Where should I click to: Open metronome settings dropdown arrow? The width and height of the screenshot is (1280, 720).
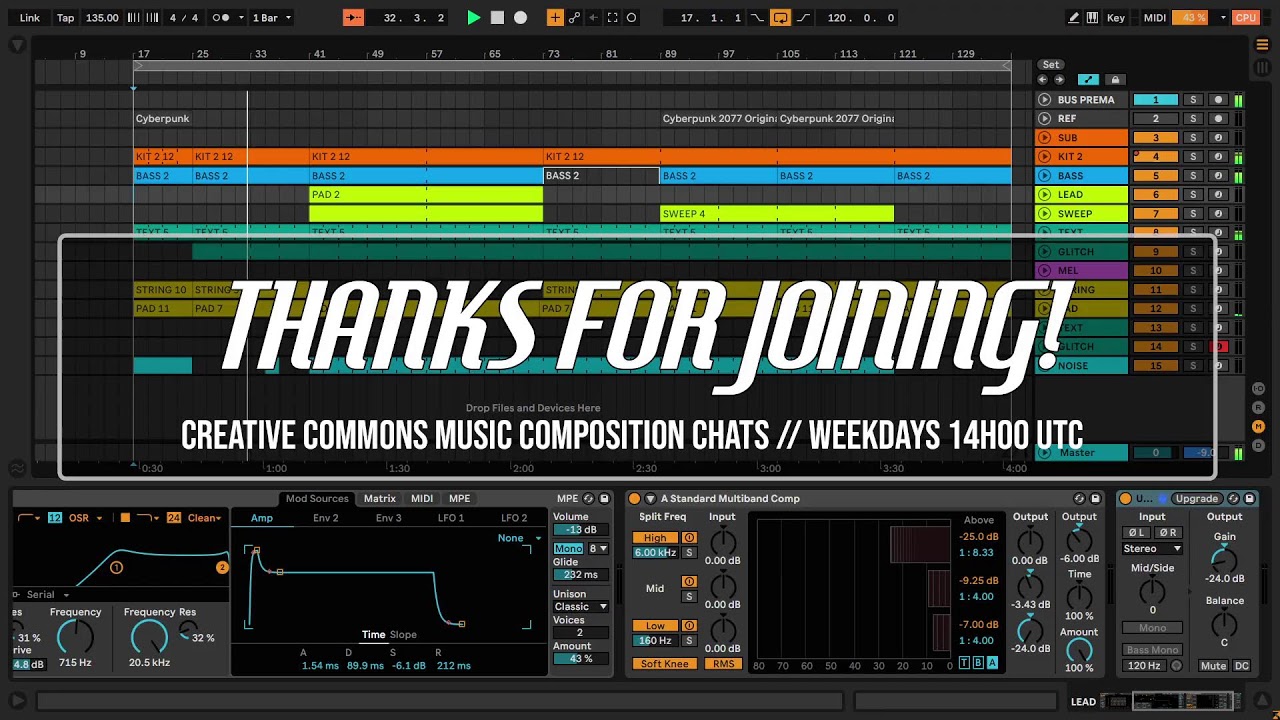click(240, 18)
